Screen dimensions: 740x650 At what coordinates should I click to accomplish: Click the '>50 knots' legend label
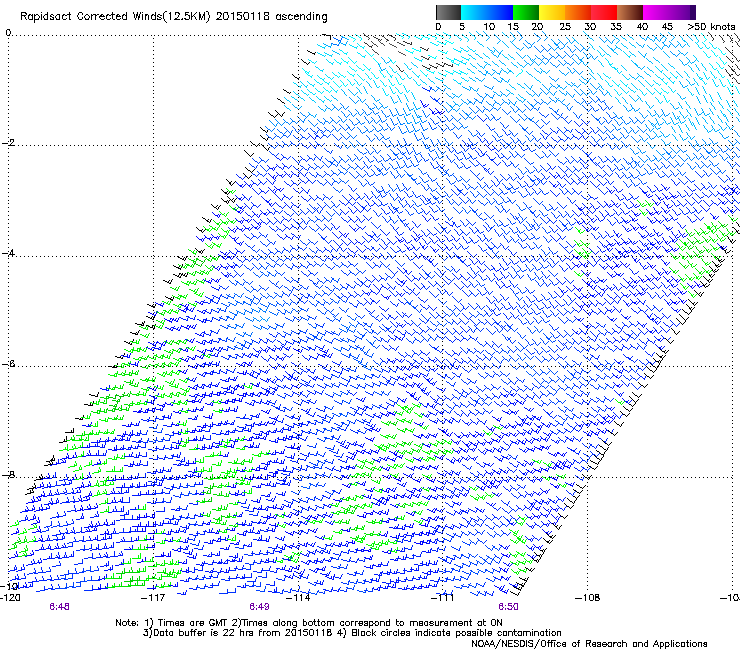[x=712, y=27]
